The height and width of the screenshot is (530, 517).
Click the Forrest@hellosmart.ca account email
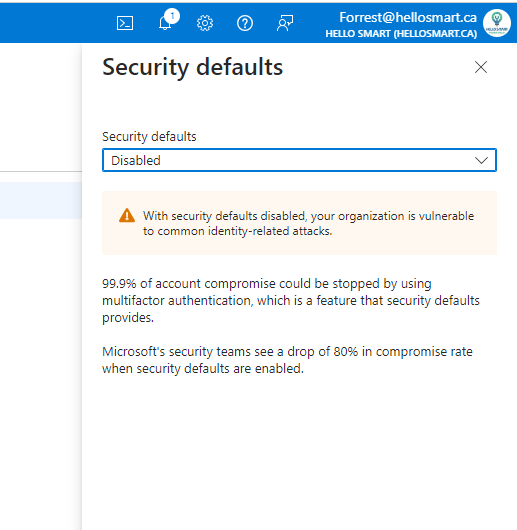(408, 18)
